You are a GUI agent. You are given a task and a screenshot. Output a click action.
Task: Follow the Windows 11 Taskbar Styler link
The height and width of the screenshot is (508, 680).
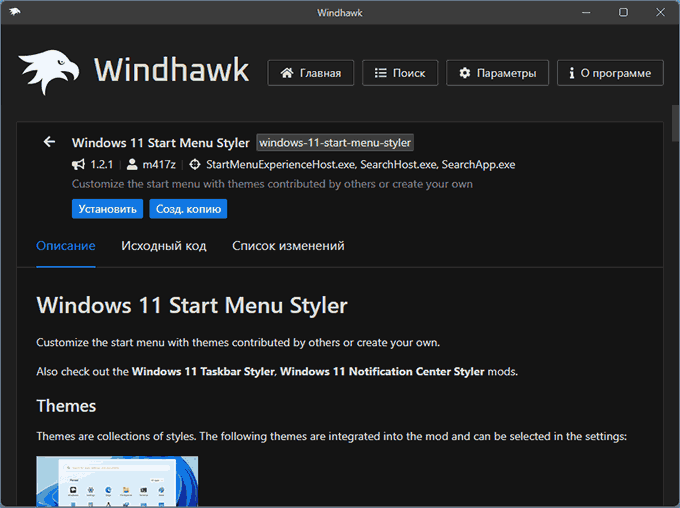point(203,372)
